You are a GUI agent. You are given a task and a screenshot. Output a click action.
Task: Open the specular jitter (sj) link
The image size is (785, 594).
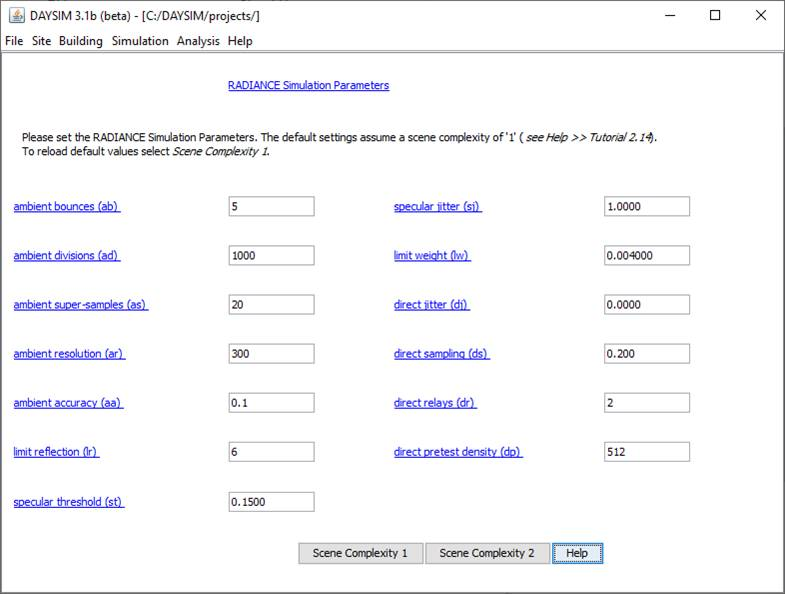tap(438, 206)
